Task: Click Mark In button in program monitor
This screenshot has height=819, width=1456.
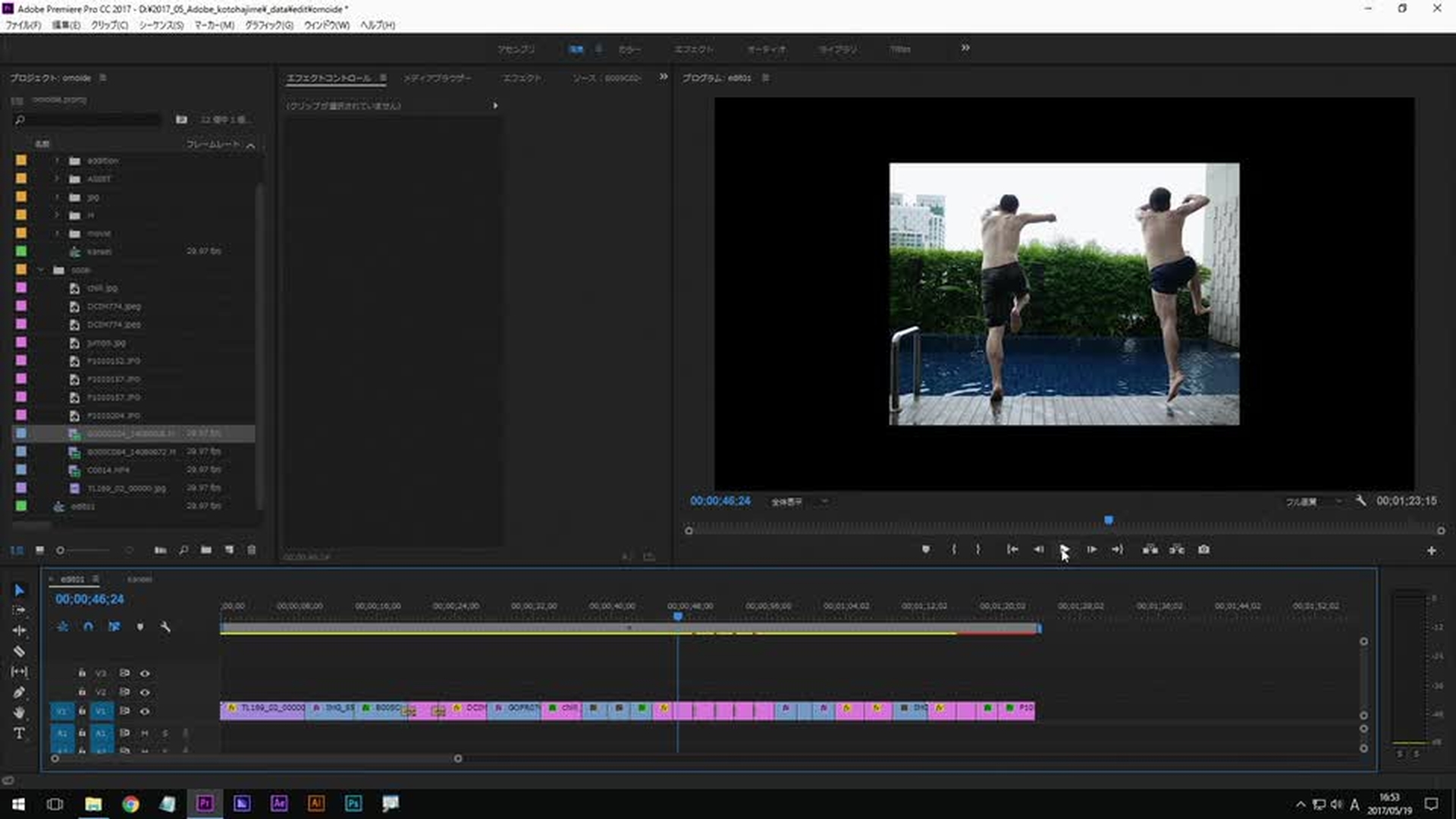Action: 954,550
